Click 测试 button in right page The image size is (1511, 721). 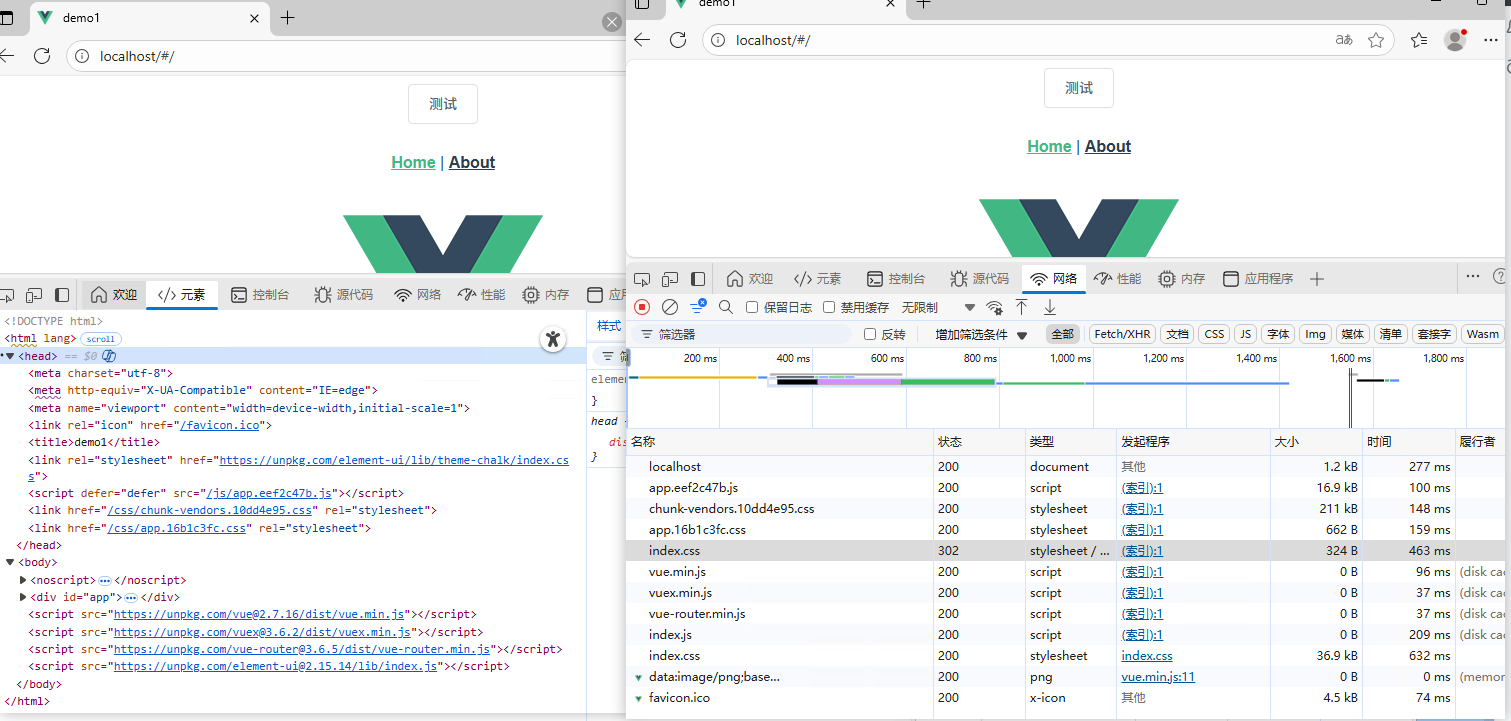(x=1079, y=88)
